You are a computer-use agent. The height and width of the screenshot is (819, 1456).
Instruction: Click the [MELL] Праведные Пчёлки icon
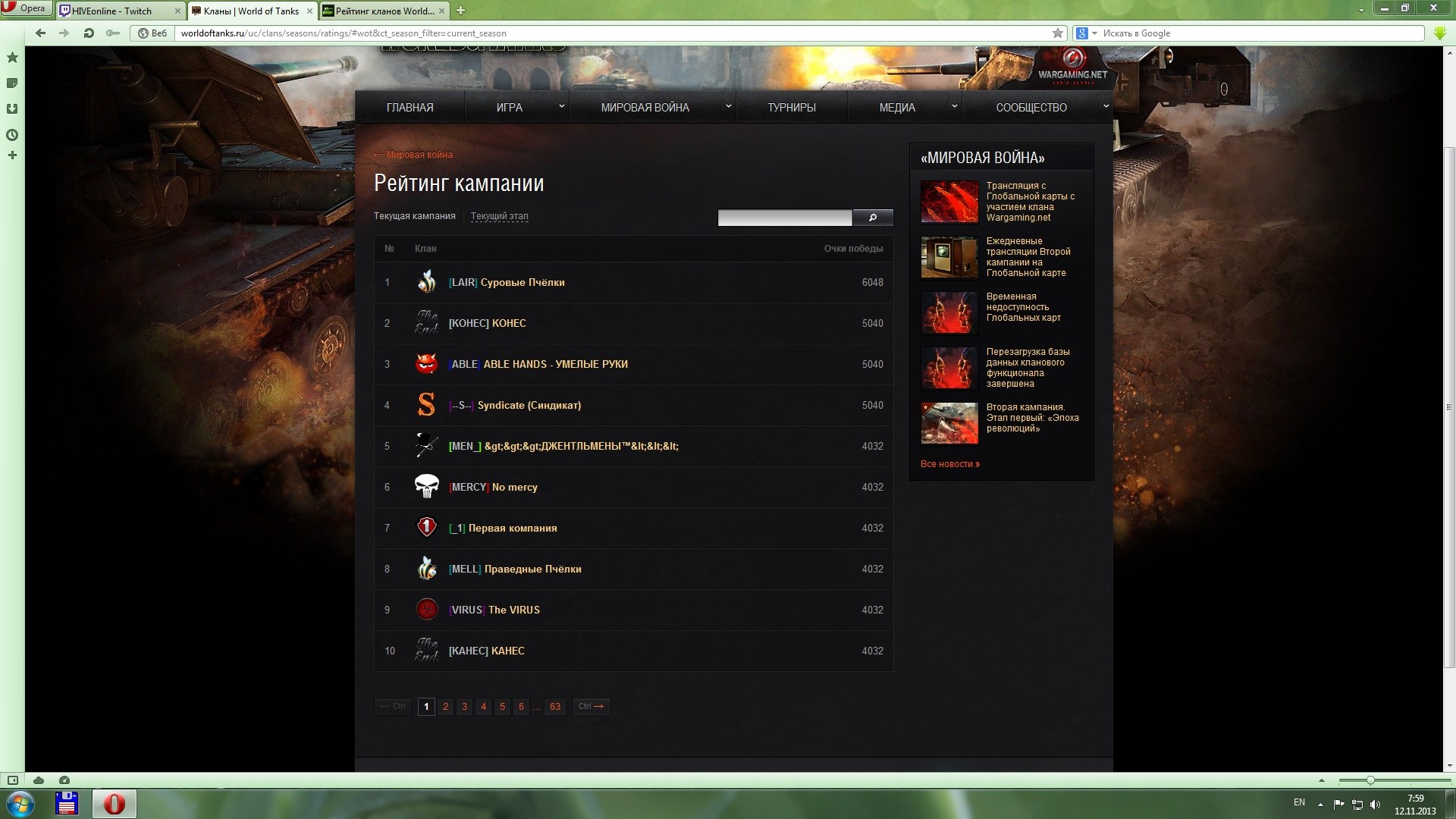[426, 568]
